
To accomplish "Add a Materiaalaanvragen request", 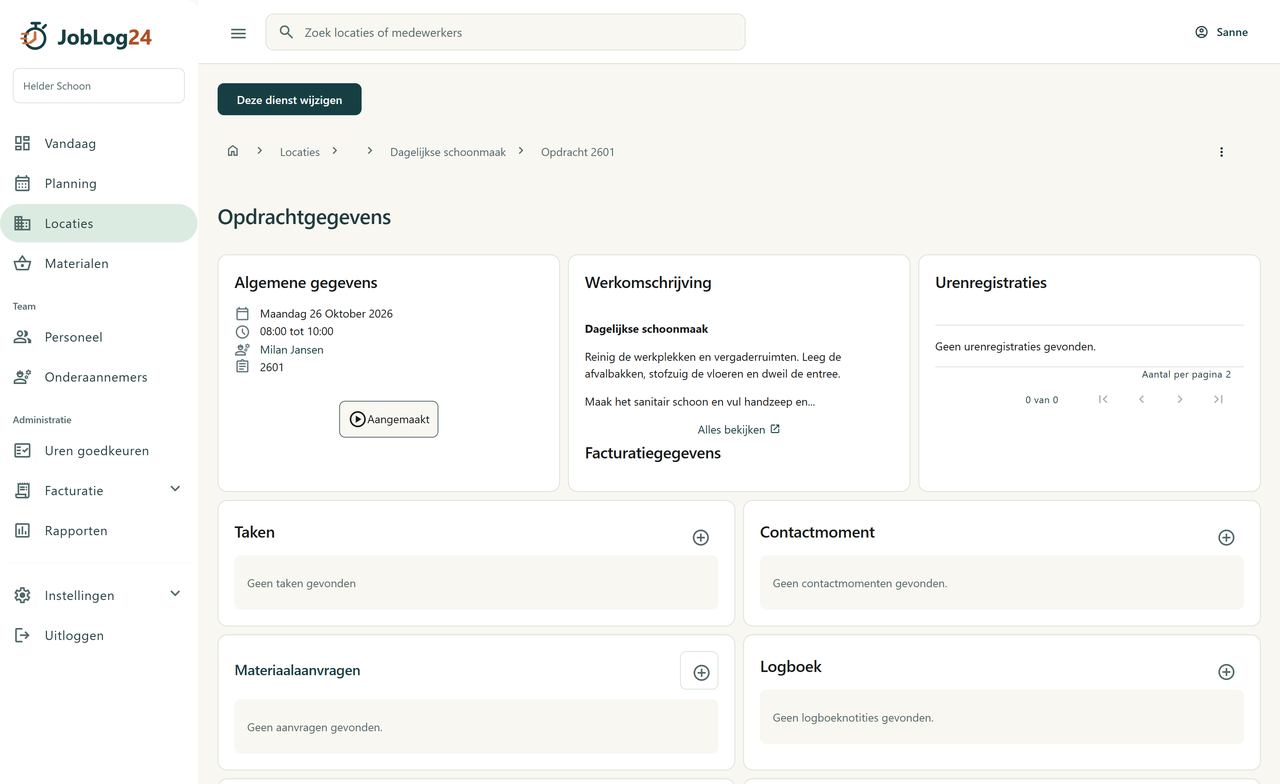I will tap(700, 672).
